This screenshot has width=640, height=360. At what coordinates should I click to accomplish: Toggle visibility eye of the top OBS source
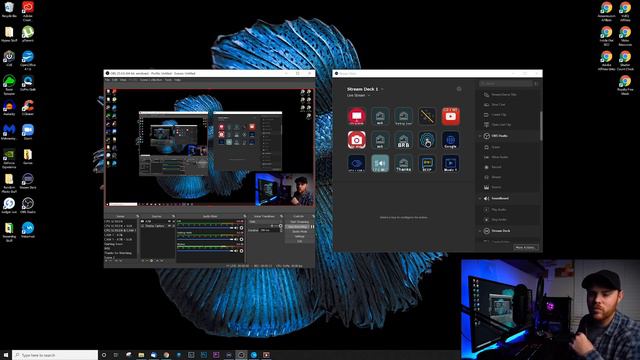[169, 221]
